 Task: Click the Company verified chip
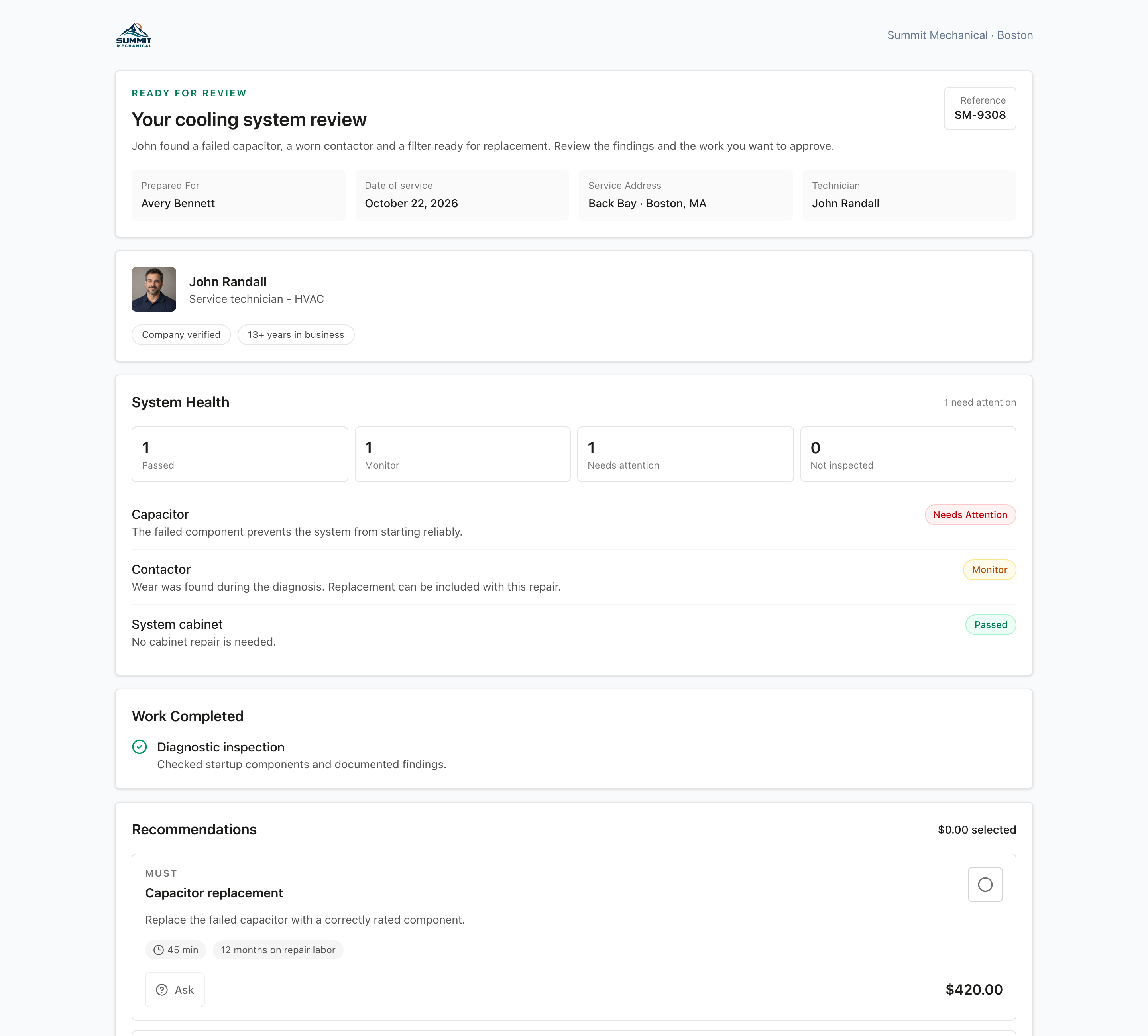point(181,335)
